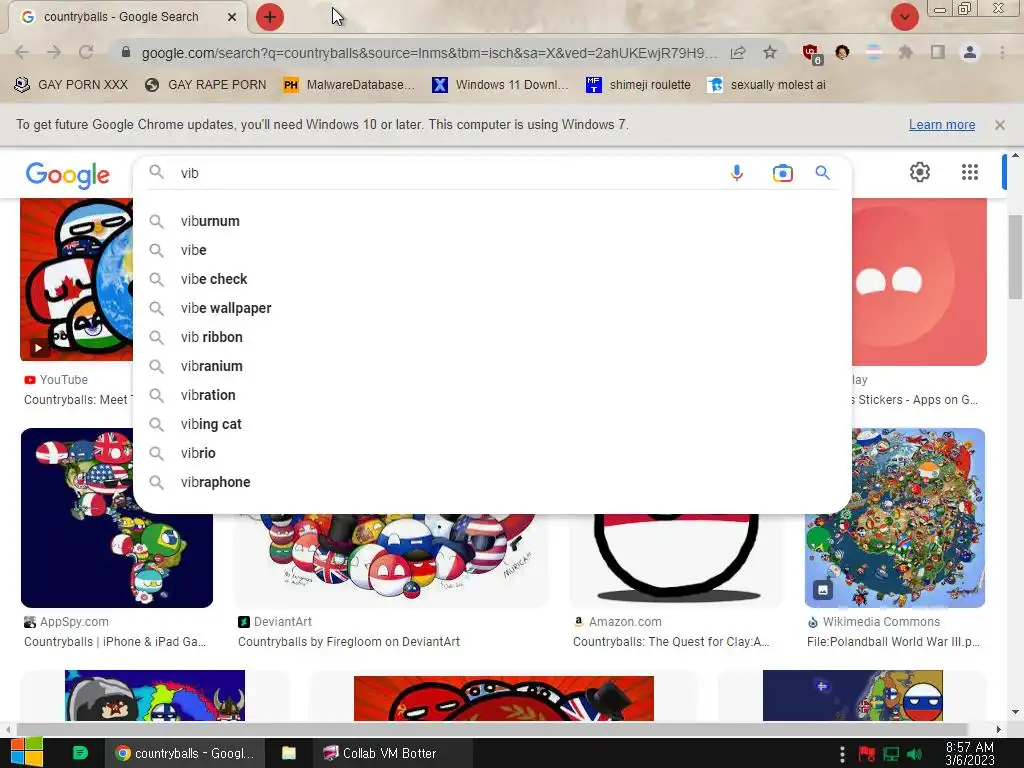Open the green chat app in taskbar

pyautogui.click(x=80, y=753)
